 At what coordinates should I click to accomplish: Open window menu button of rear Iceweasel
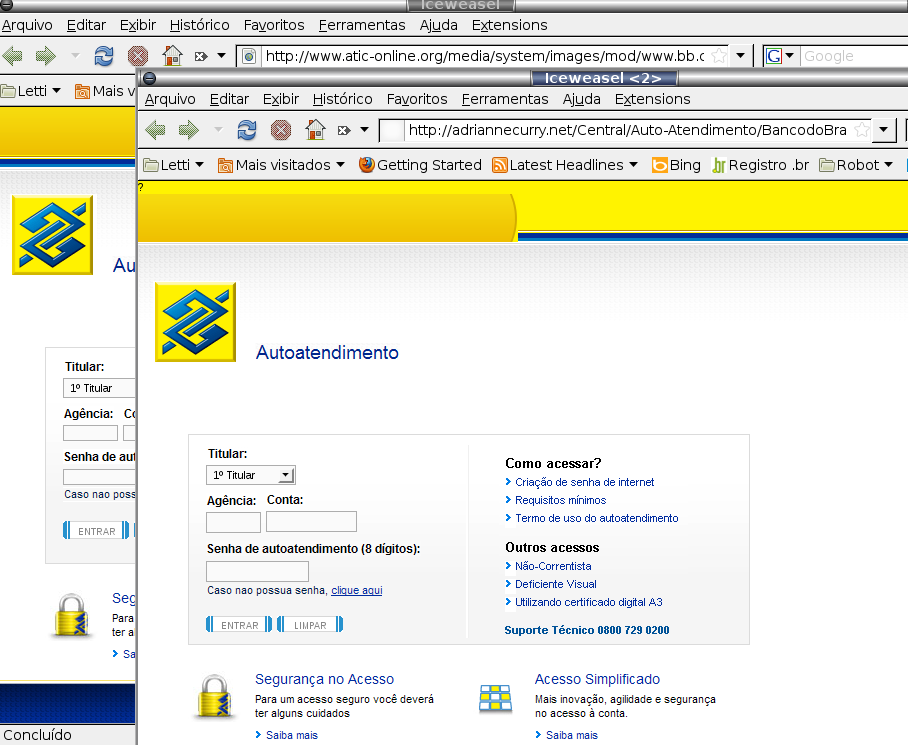[7, 5]
